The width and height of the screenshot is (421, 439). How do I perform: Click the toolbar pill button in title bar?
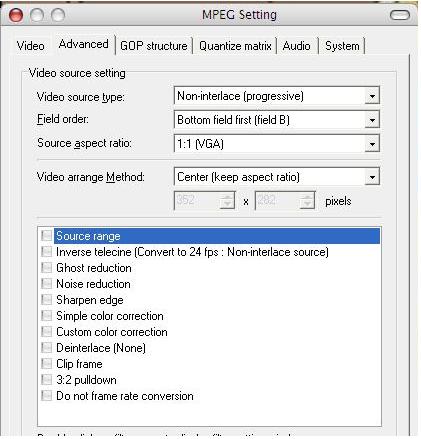pos(399,15)
